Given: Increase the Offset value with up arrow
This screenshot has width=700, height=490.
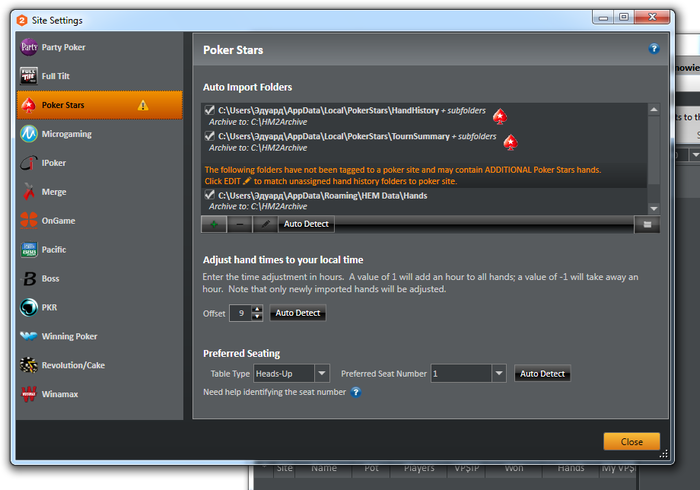Looking at the screenshot, I should [x=257, y=309].
